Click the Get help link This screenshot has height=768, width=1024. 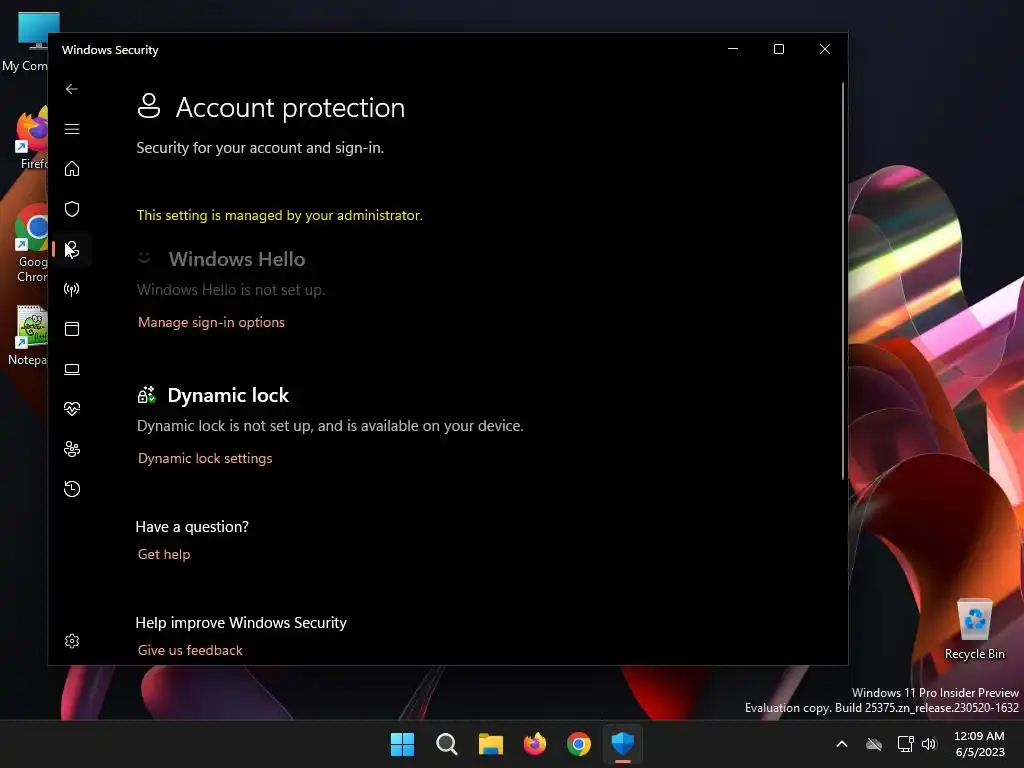[164, 554]
